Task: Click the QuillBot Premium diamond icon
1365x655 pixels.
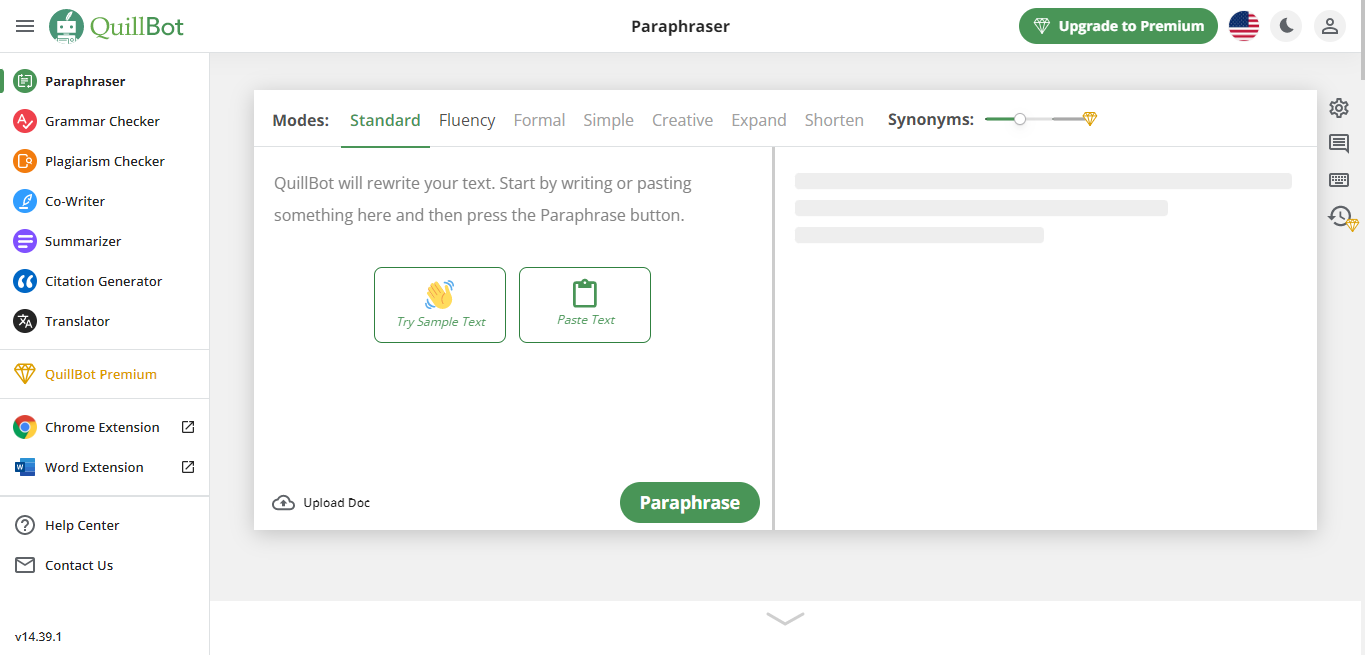Action: point(25,374)
